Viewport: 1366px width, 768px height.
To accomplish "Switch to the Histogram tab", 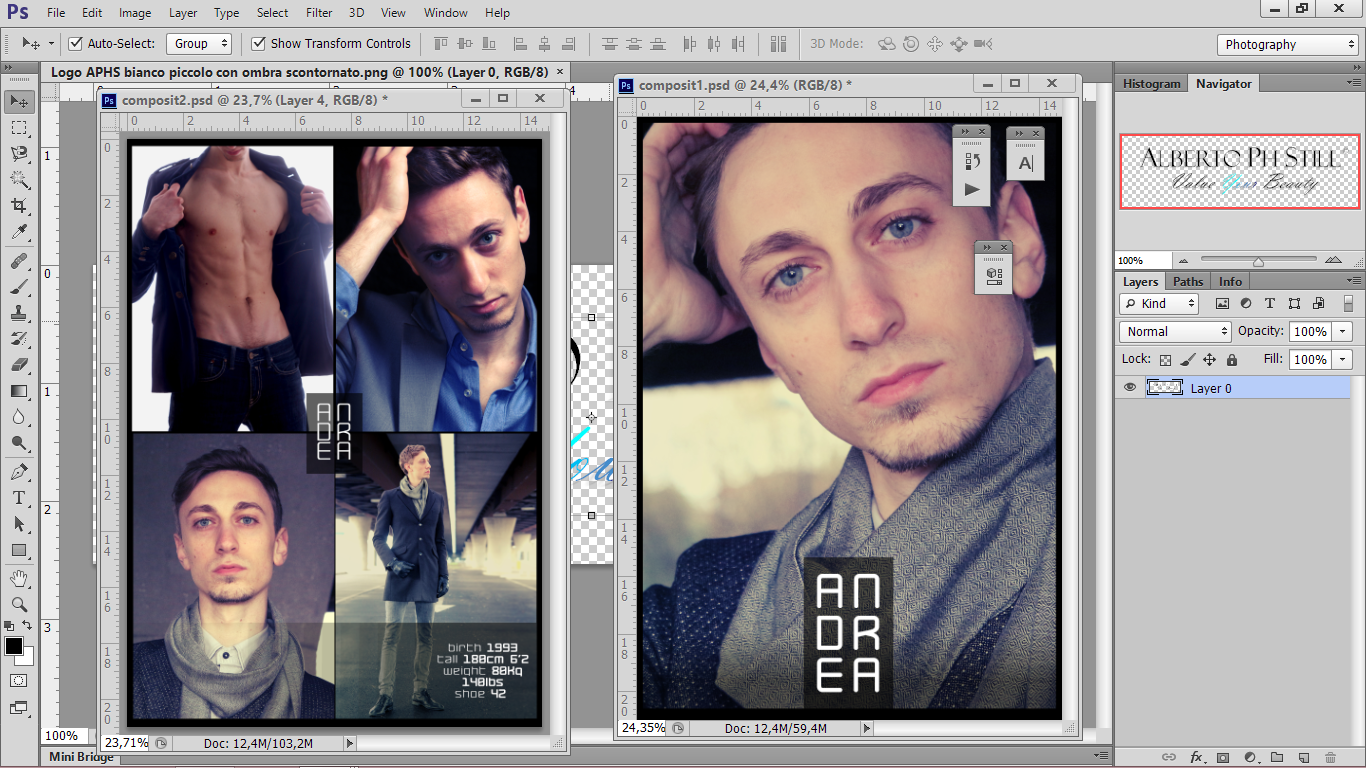I will (1151, 84).
